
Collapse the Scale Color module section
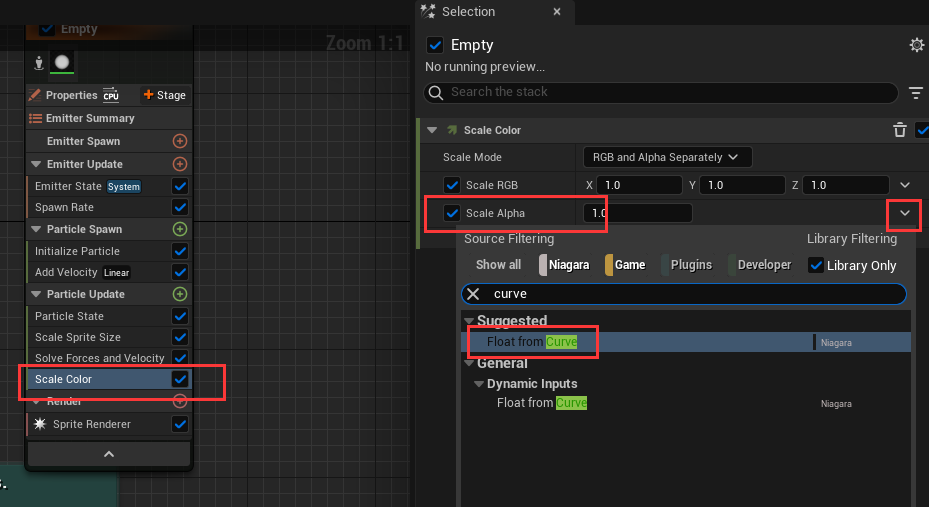(432, 130)
